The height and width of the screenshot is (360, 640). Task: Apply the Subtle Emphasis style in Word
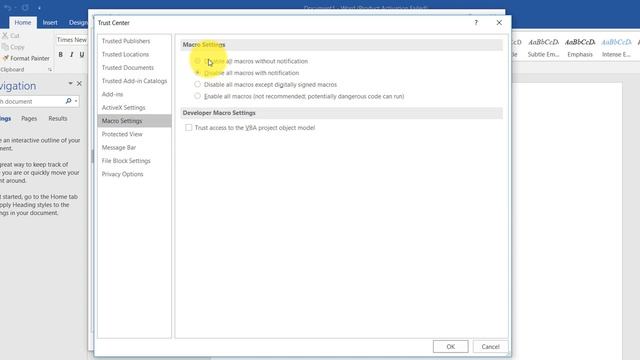tap(543, 48)
